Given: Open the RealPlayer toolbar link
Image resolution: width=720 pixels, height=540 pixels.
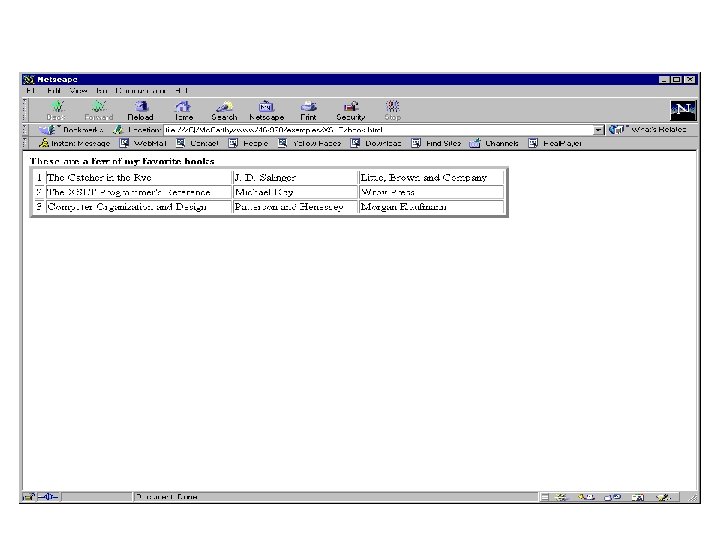Looking at the screenshot, I should pyautogui.click(x=555, y=143).
